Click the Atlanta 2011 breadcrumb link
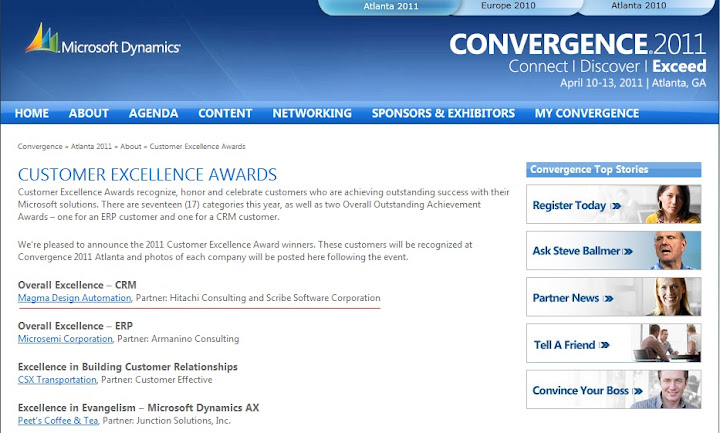Viewport: 720px width, 433px height. [91, 146]
